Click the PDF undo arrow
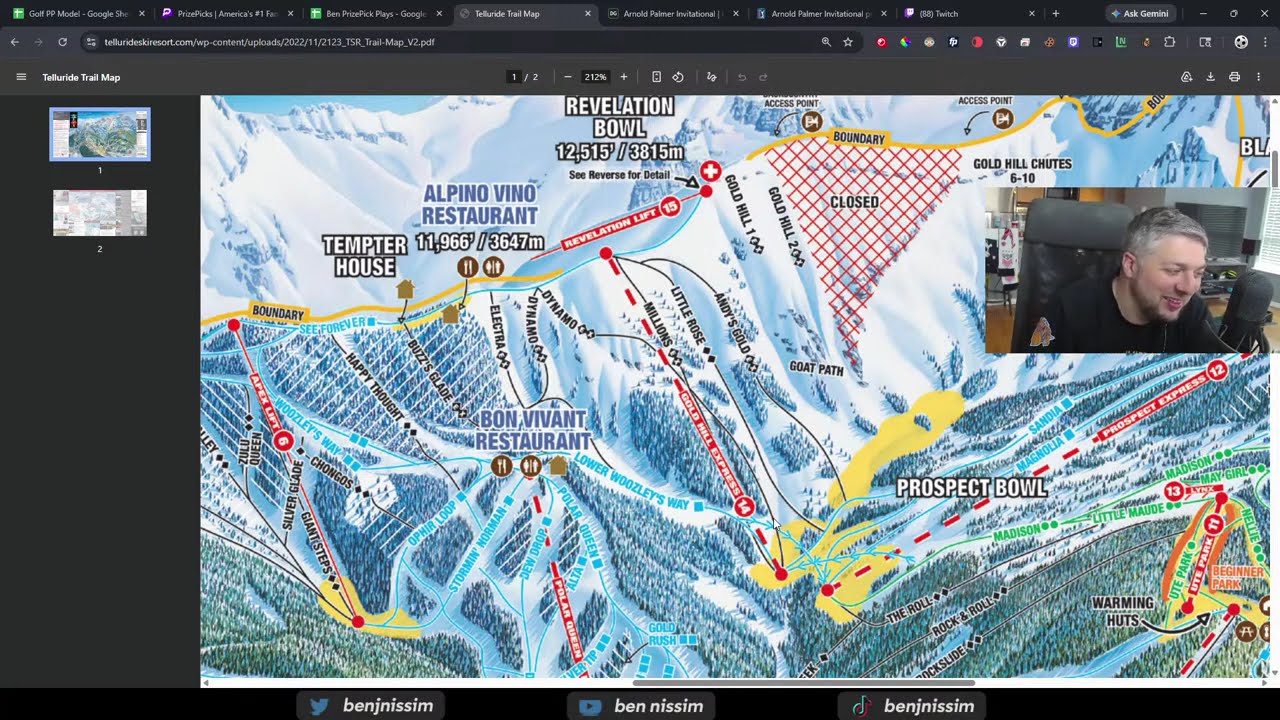This screenshot has height=720, width=1280. (742, 77)
